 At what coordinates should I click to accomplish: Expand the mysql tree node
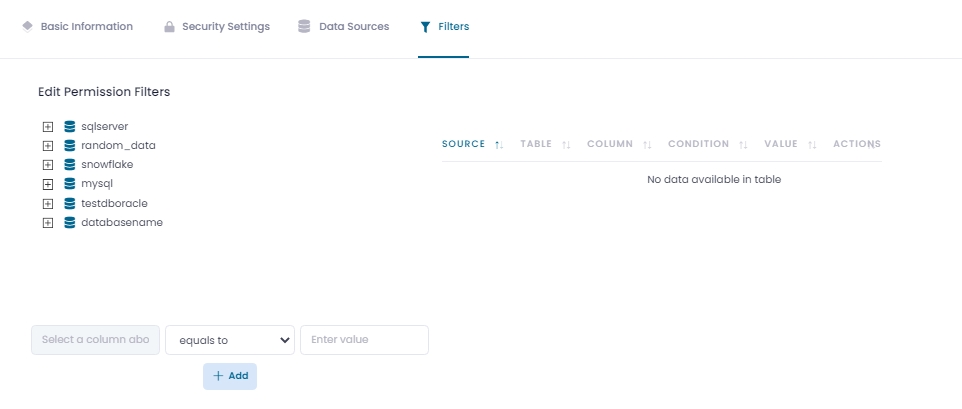point(47,184)
